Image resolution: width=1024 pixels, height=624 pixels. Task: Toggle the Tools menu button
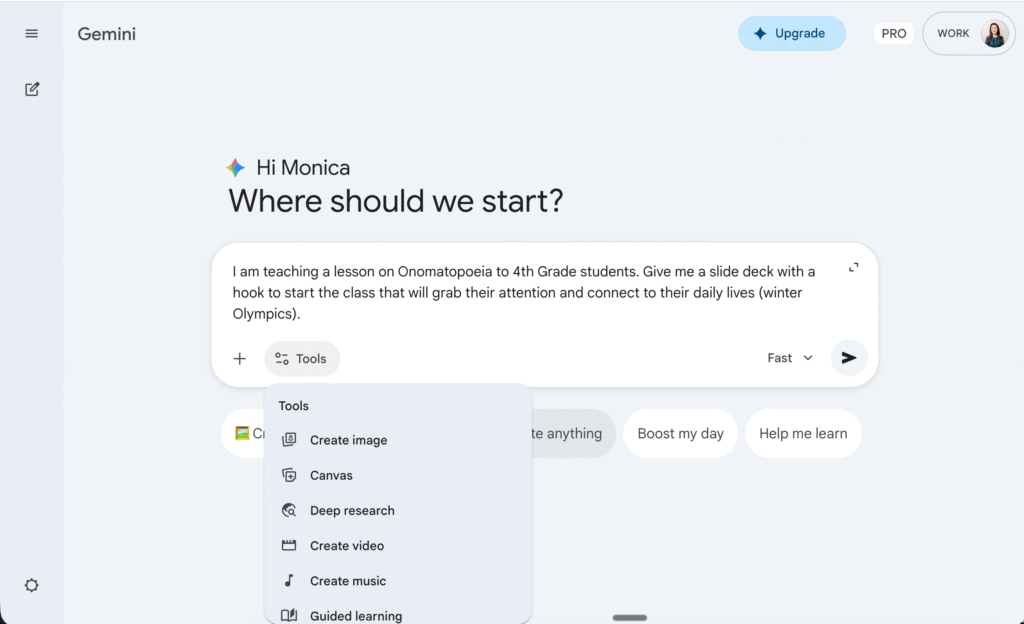302,359
